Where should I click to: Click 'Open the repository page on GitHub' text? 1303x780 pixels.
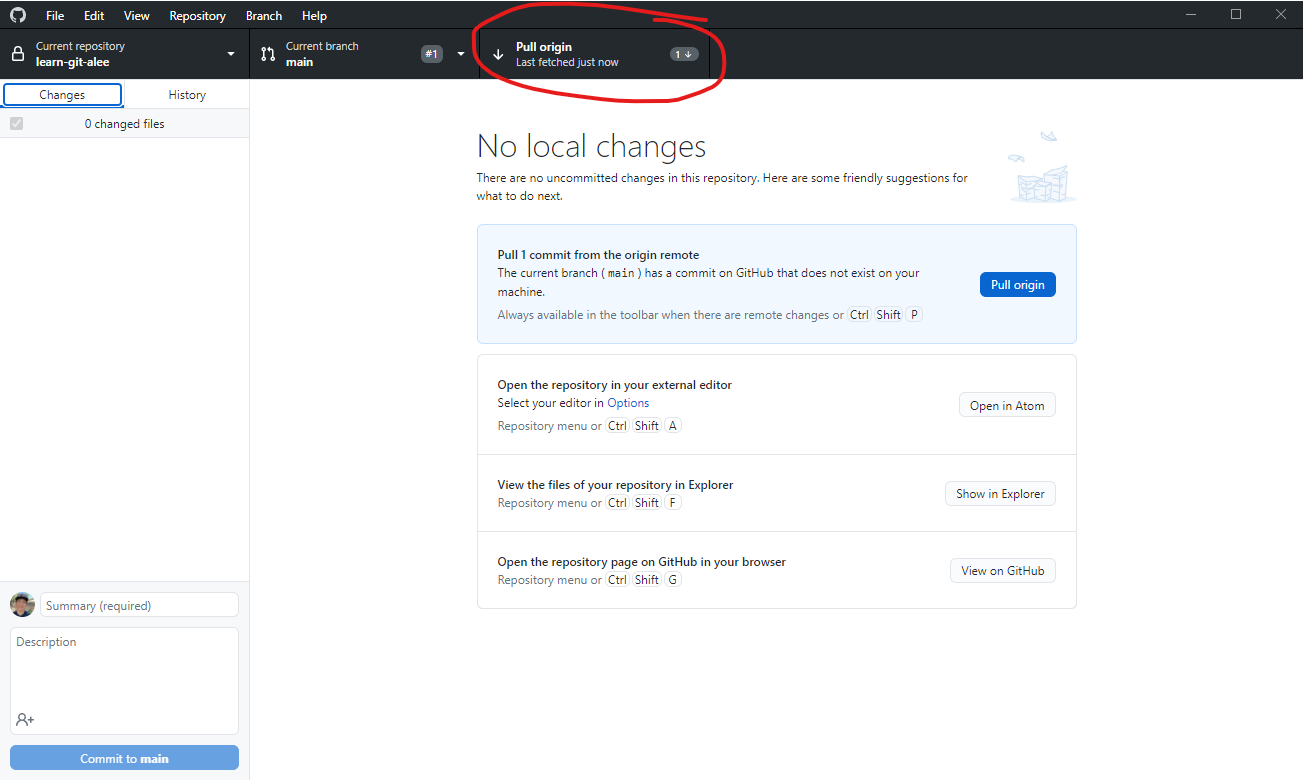[641, 562]
